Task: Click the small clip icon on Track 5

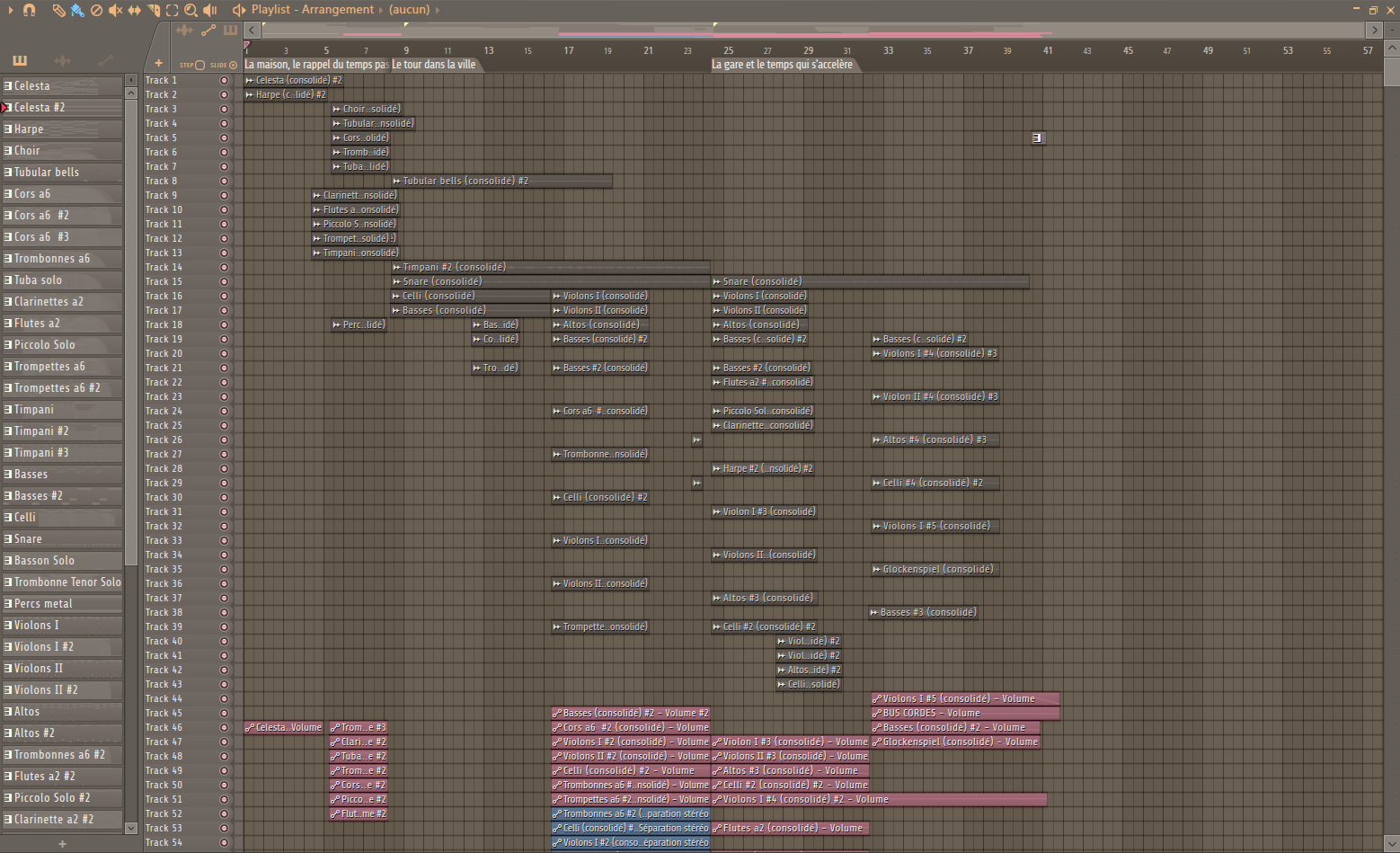Action: pyautogui.click(x=1037, y=138)
